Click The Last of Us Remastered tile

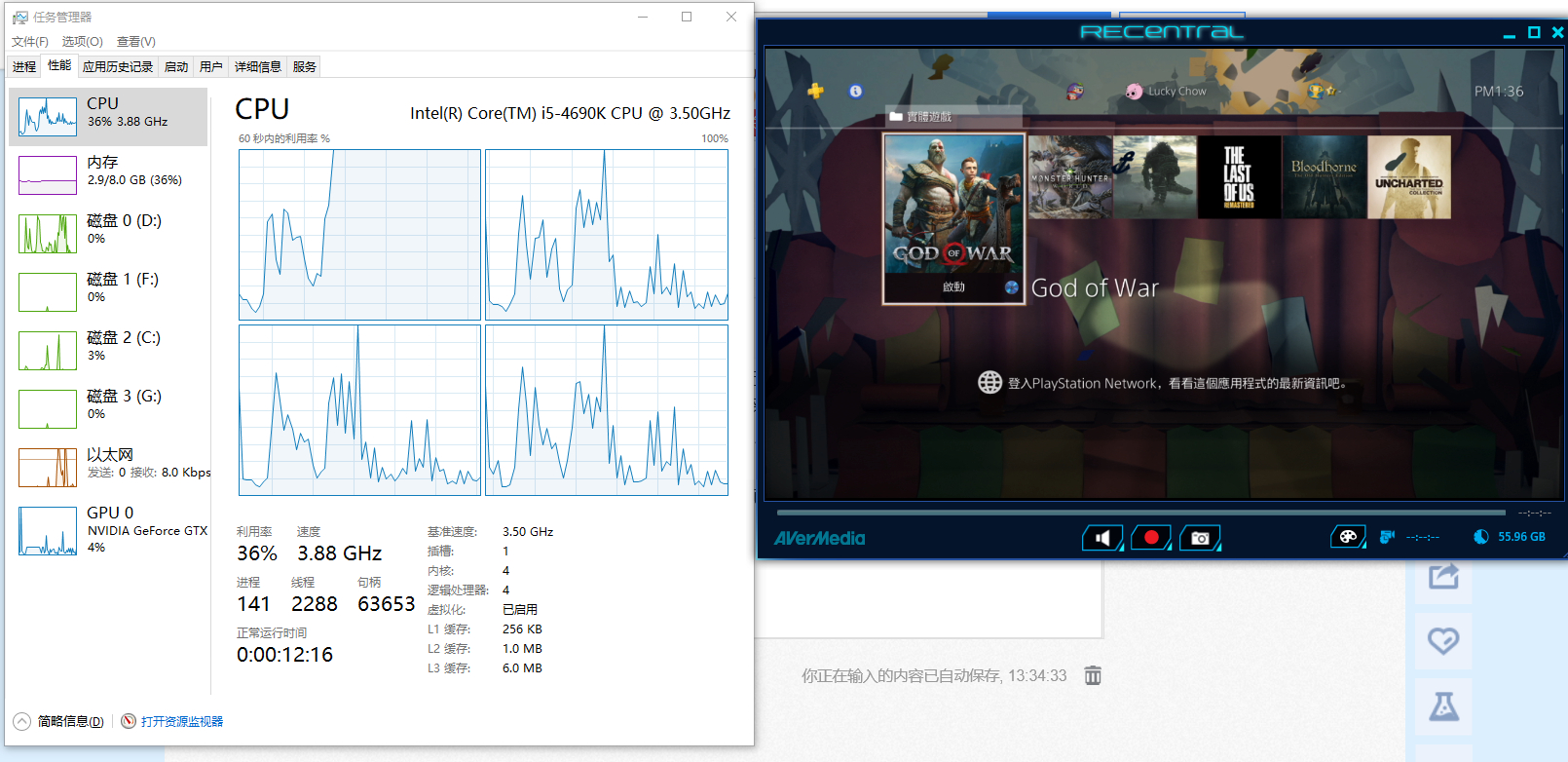click(x=1239, y=176)
